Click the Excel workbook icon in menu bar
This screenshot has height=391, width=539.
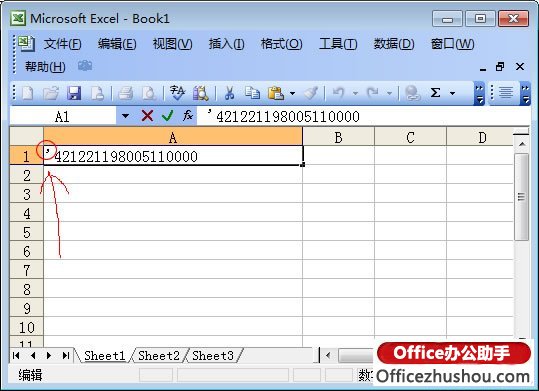tap(26, 43)
